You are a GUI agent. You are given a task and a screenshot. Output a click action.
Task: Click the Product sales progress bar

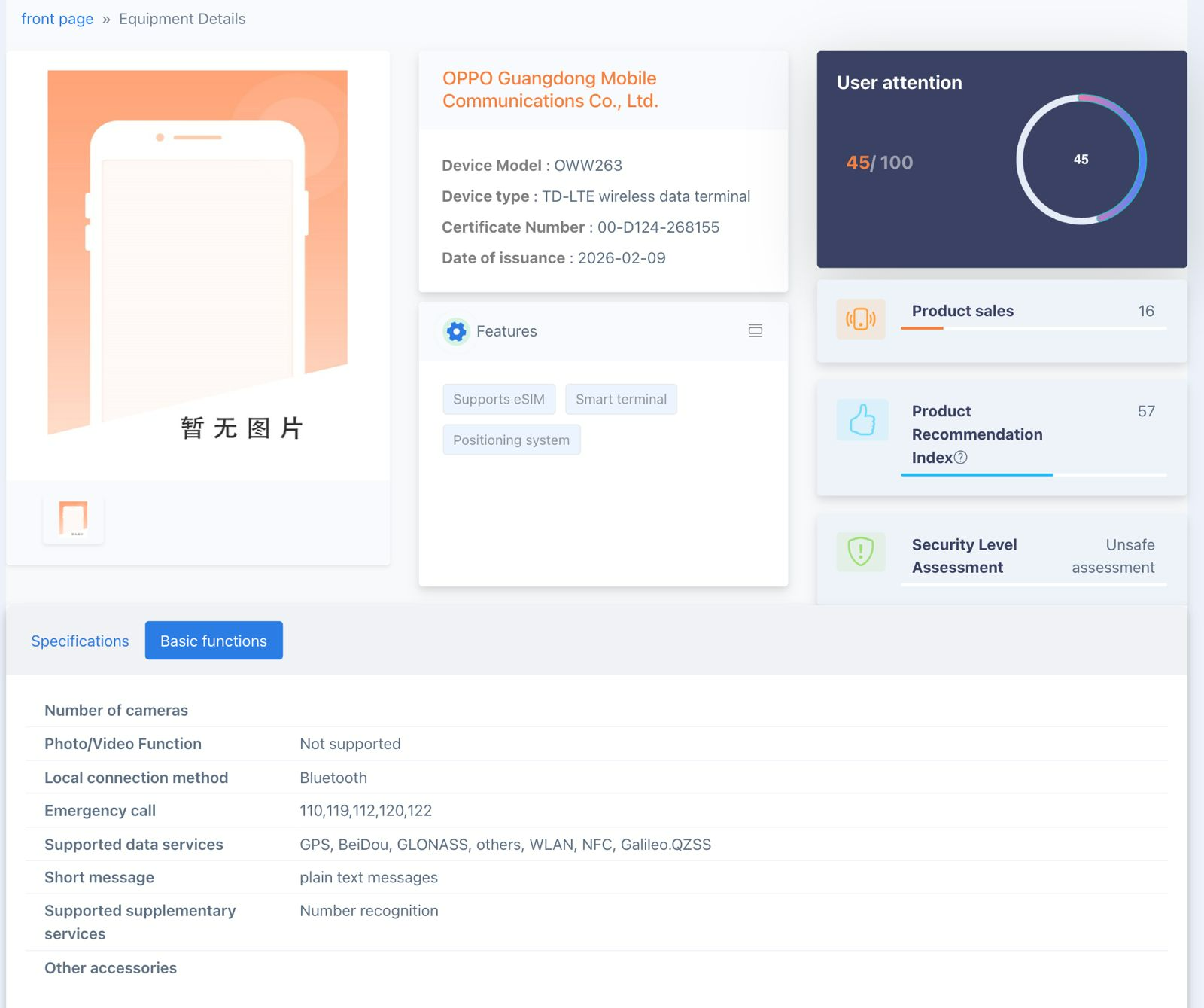pos(1032,328)
